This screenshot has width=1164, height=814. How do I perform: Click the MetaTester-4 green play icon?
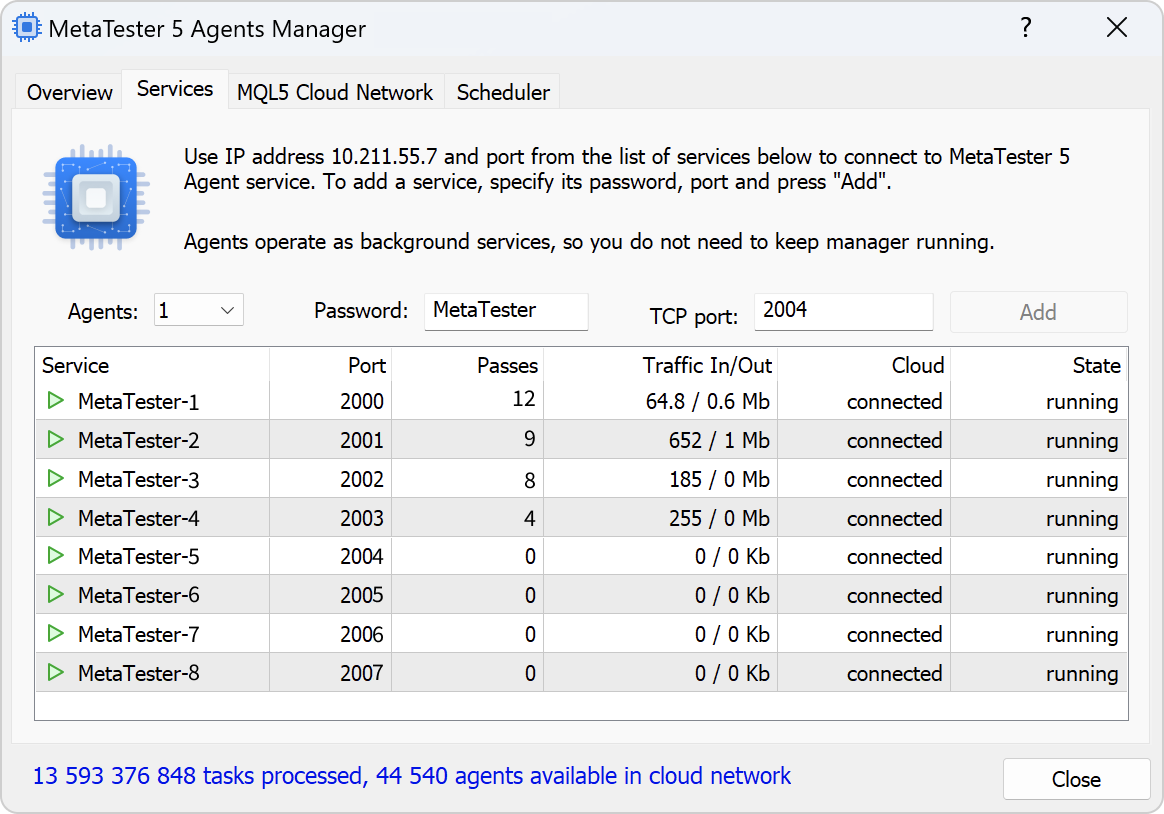pyautogui.click(x=56, y=517)
